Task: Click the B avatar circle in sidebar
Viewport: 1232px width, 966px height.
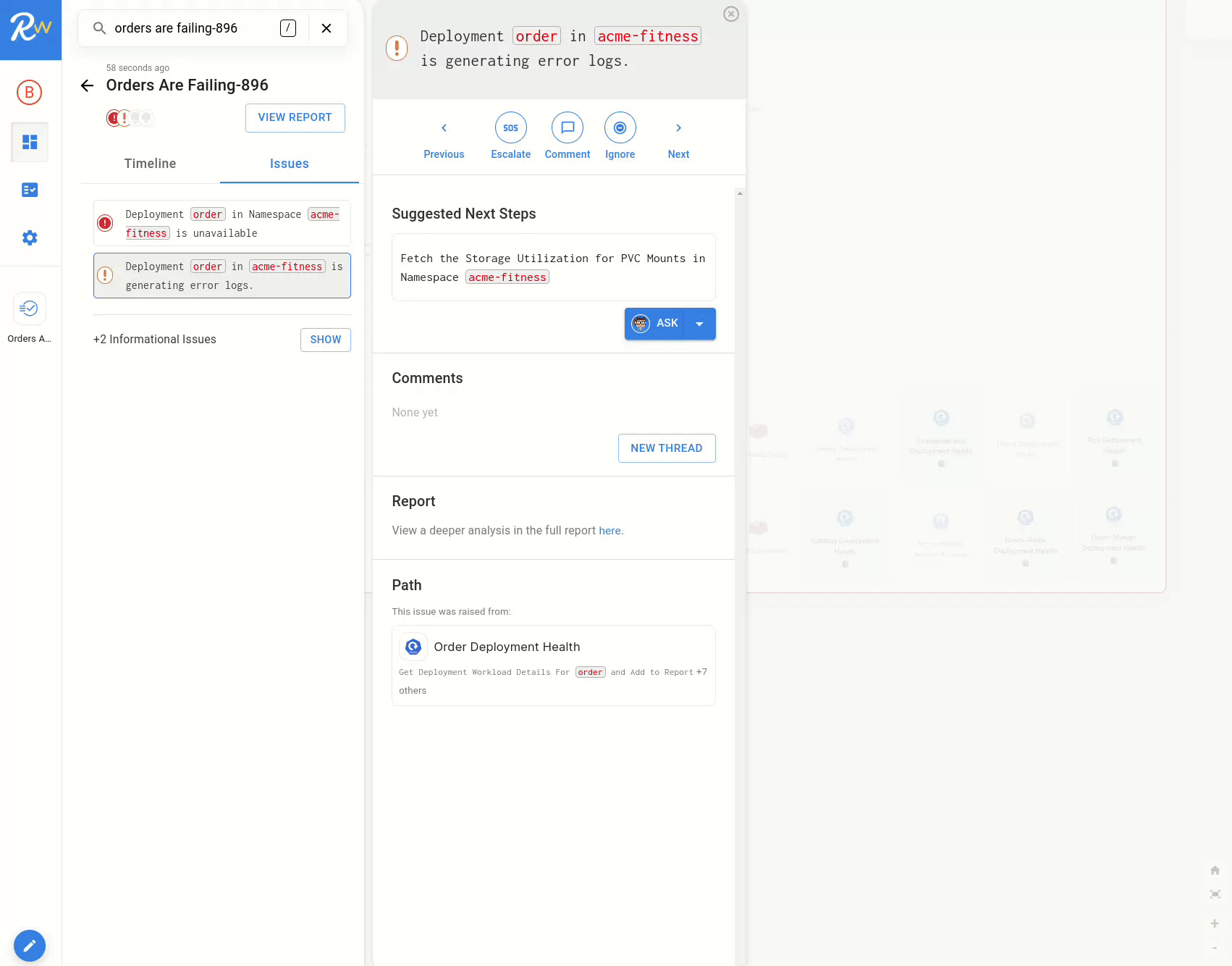Action: 29,93
